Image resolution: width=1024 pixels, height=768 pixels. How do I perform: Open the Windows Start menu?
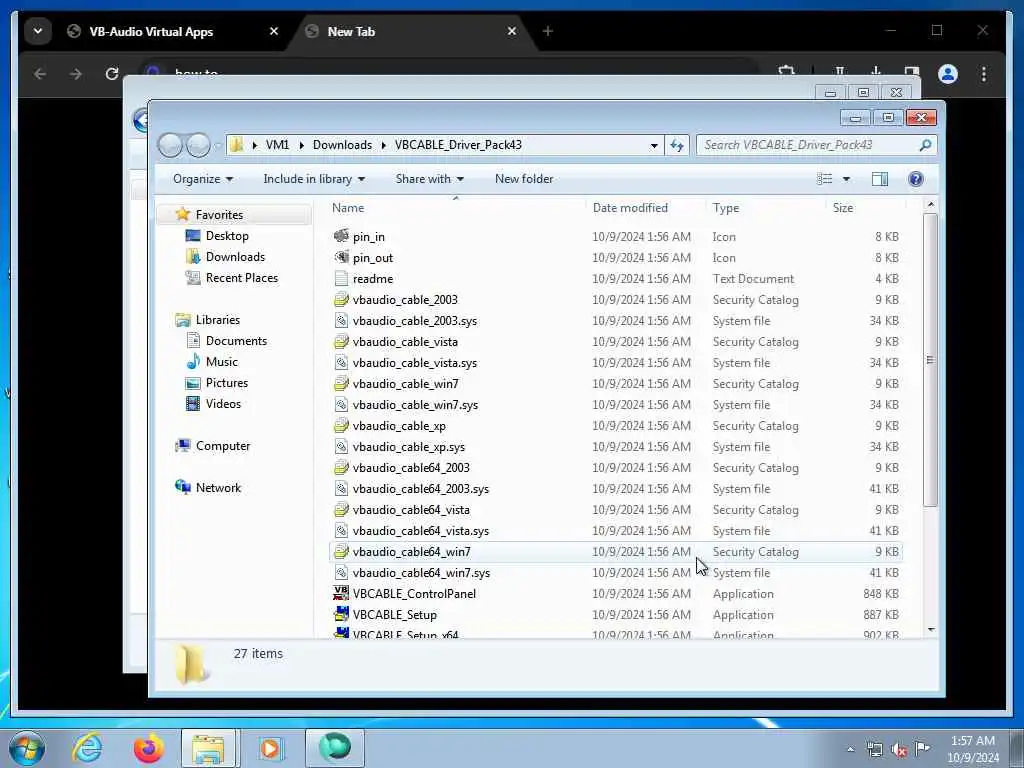[27, 748]
